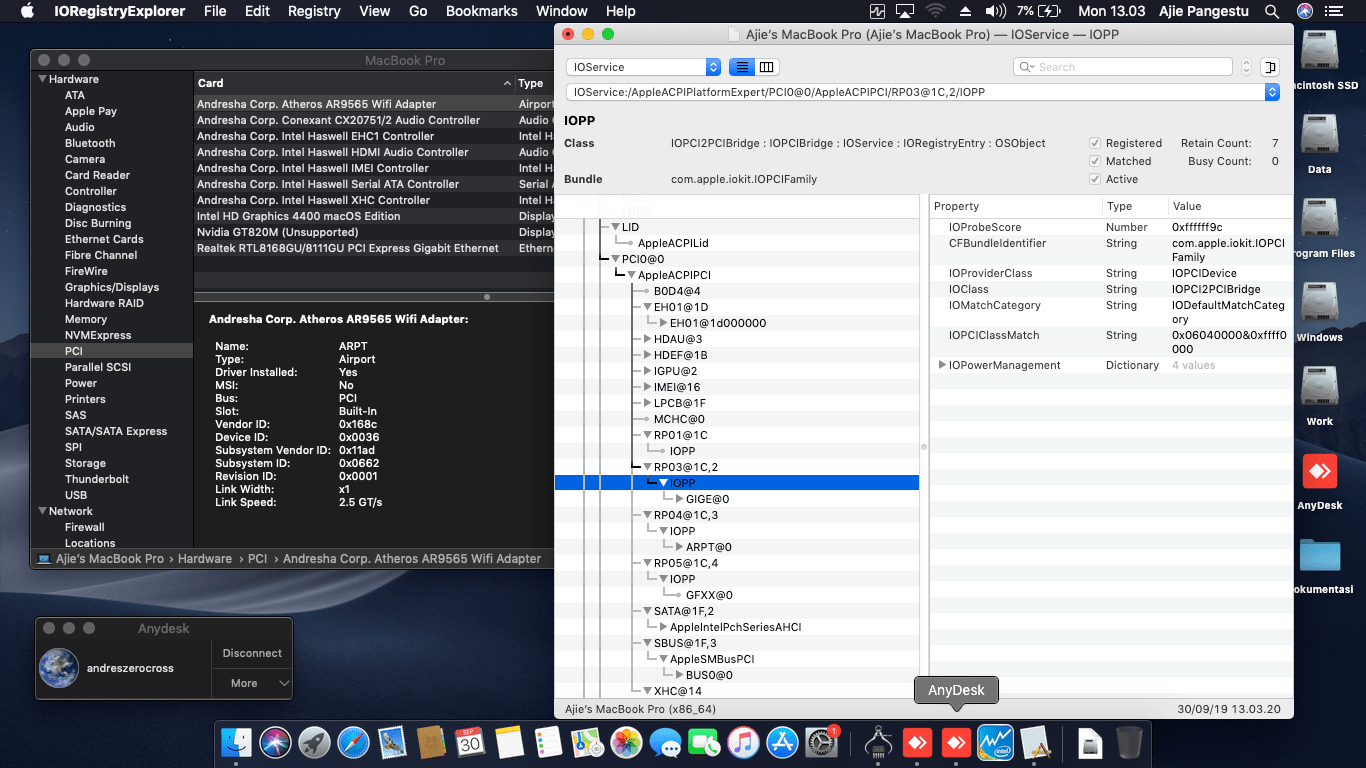Open Launchpad from the Dock
The image size is (1366, 768).
point(315,742)
